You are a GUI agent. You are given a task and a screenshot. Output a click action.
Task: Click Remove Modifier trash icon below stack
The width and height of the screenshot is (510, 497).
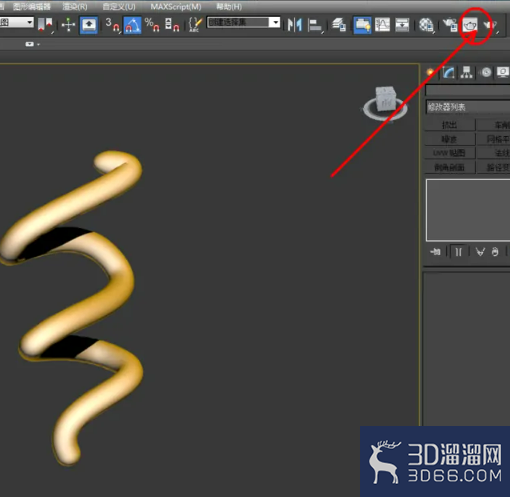tap(495, 252)
